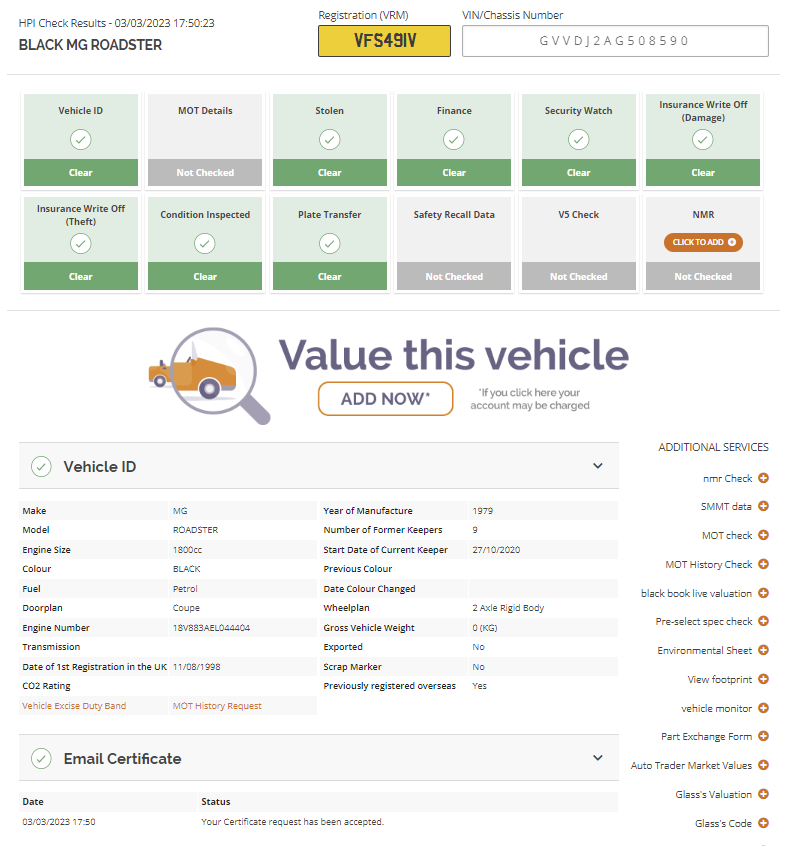Image resolution: width=787 pixels, height=846 pixels.
Task: Click the car magnifier valuation graphic
Action: [210, 376]
